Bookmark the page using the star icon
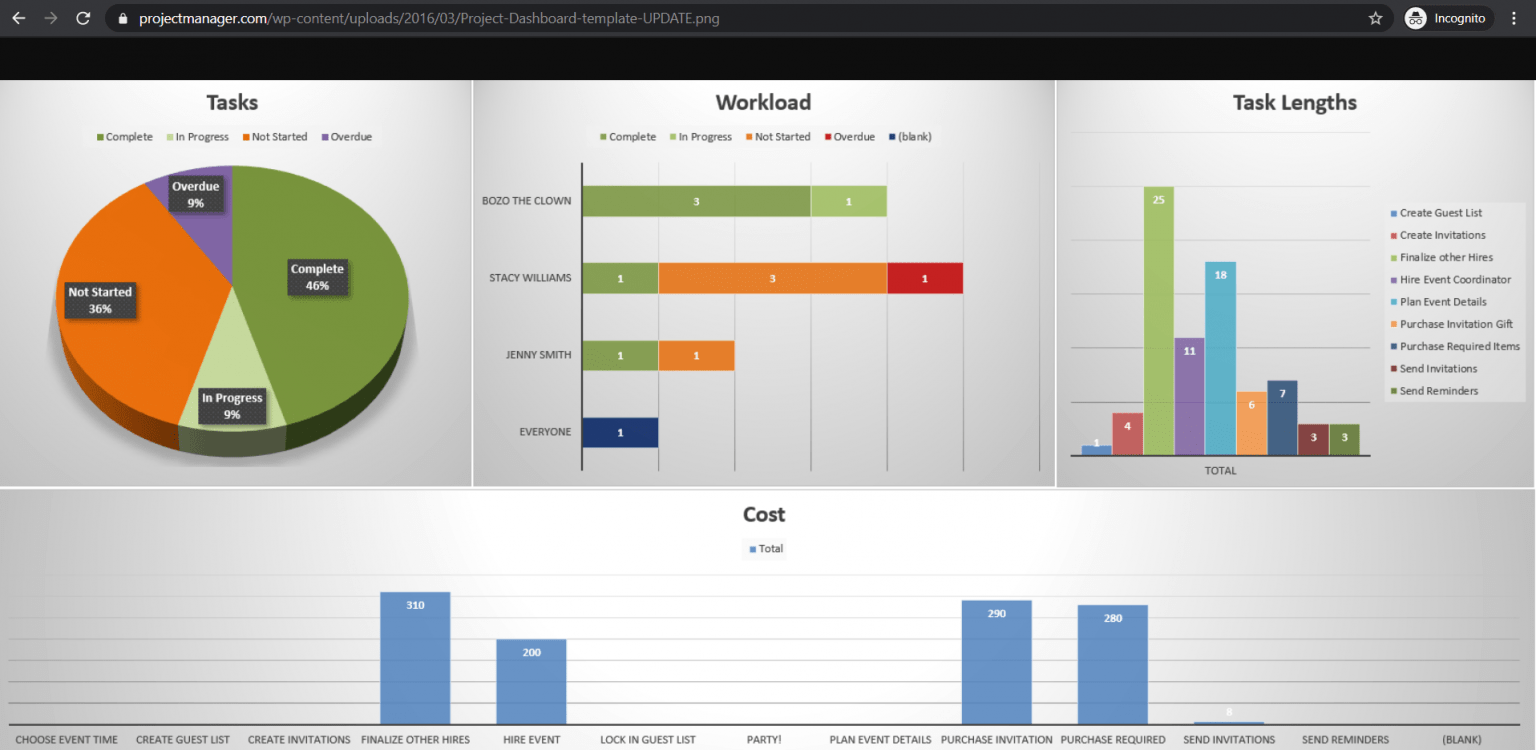 1377,17
